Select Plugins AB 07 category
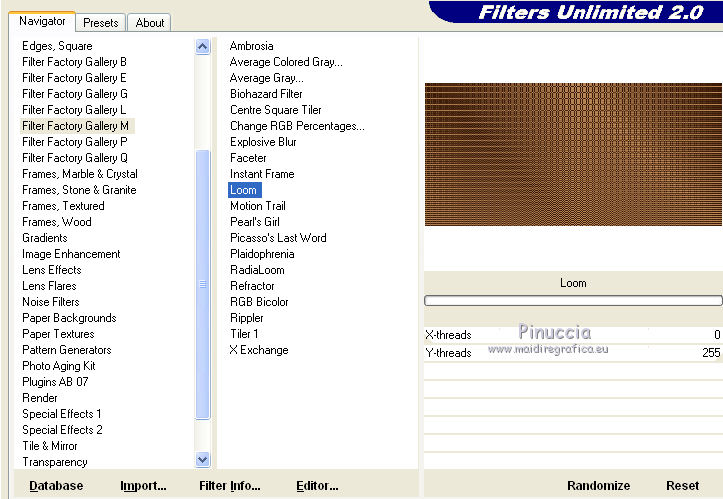This screenshot has height=499, width=723. (x=55, y=382)
